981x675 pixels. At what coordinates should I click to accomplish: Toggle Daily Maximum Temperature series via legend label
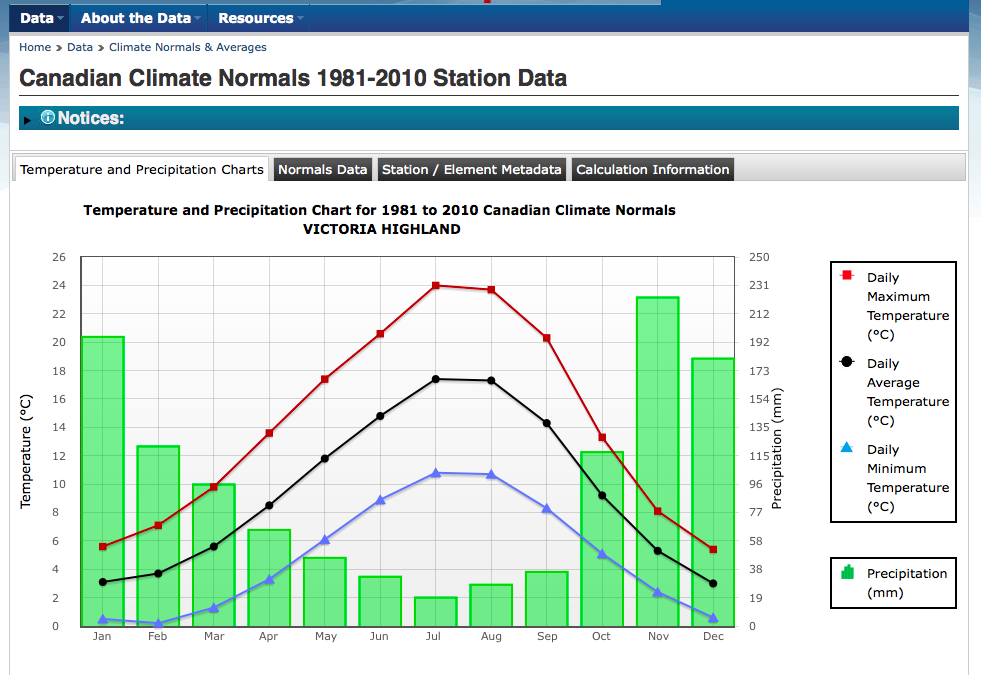point(897,306)
